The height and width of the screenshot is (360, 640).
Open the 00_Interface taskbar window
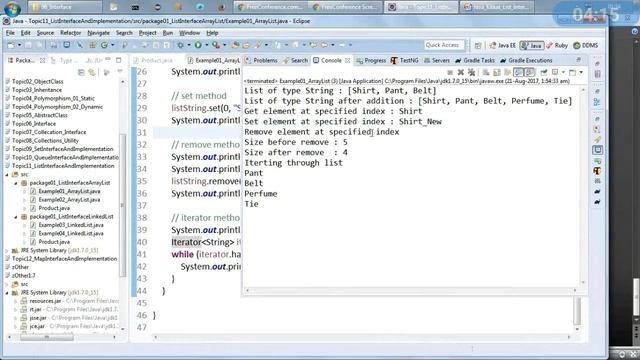(x=65, y=7)
